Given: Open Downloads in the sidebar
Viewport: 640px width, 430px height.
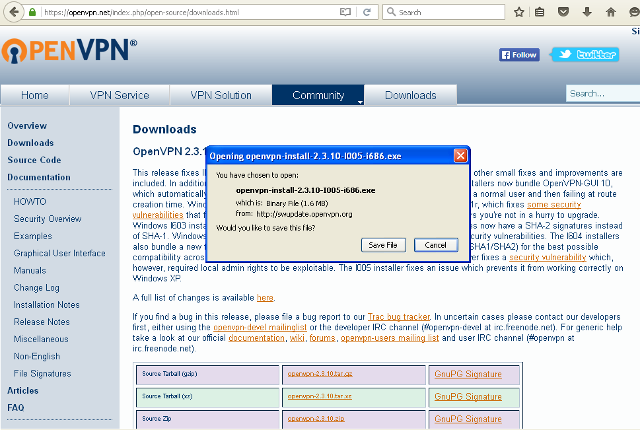Looking at the screenshot, I should click(x=31, y=143).
